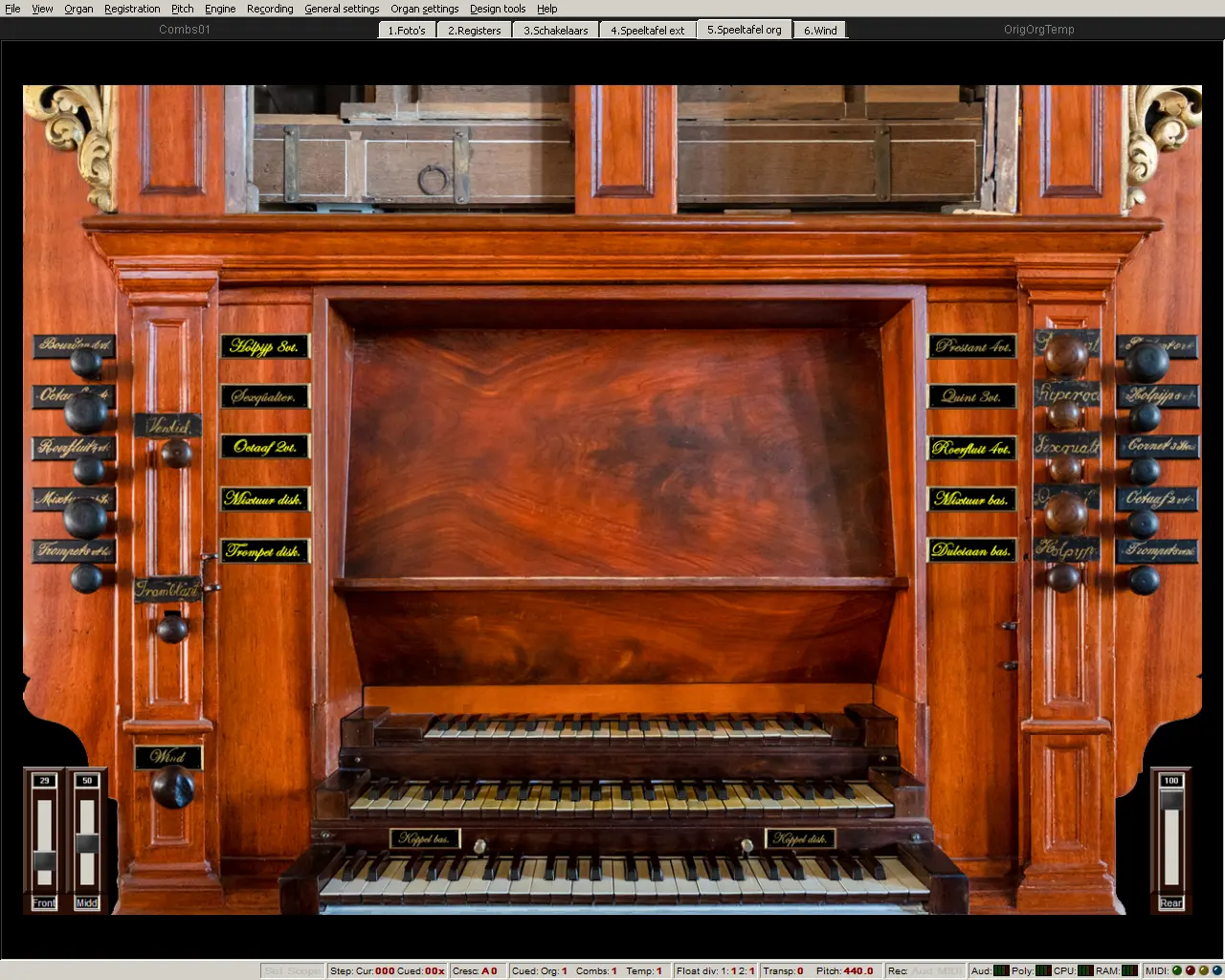Click the Pitch 440.0 status field
1225x980 pixels.
coord(844,970)
